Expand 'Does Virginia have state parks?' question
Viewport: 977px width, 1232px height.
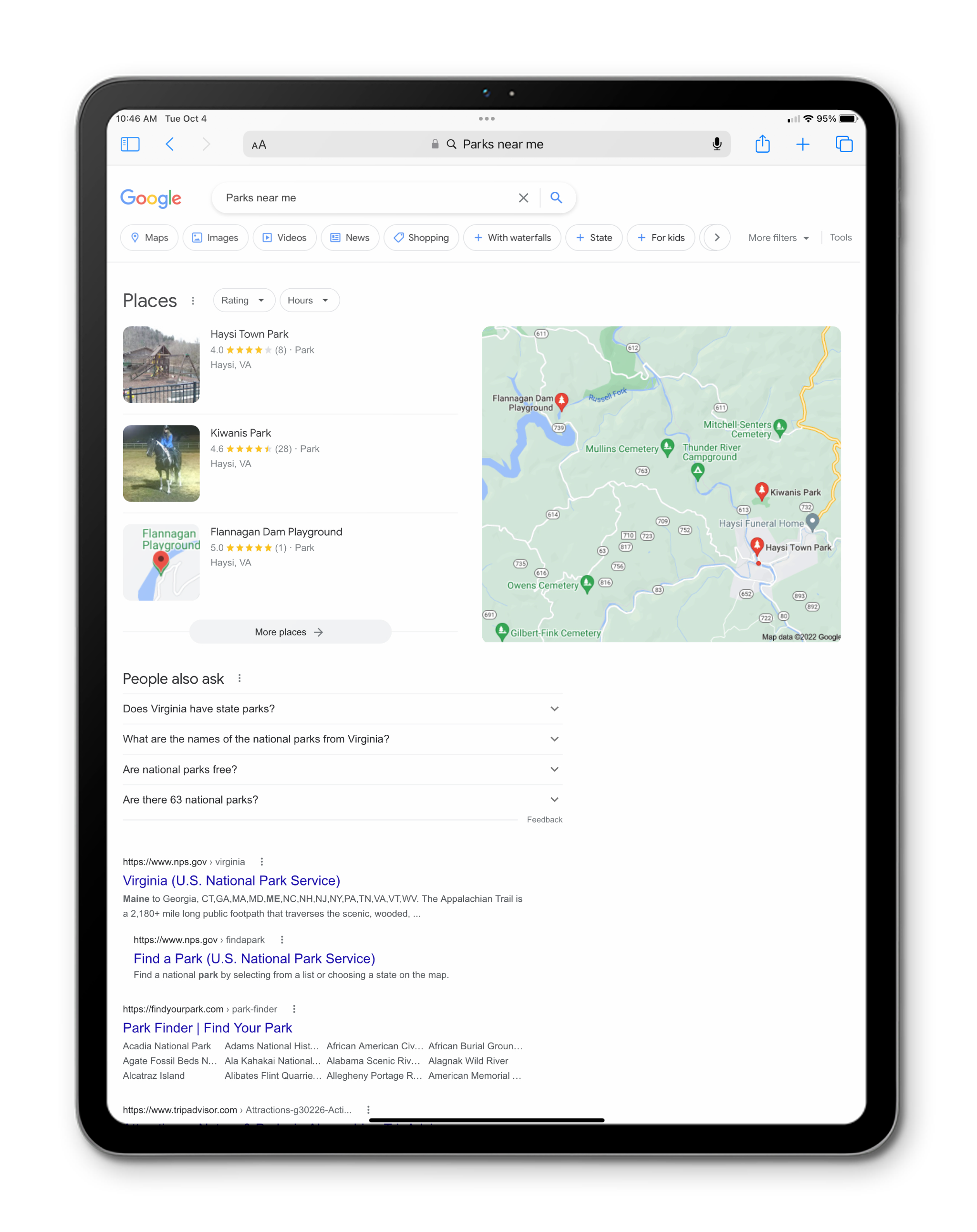[x=342, y=709]
